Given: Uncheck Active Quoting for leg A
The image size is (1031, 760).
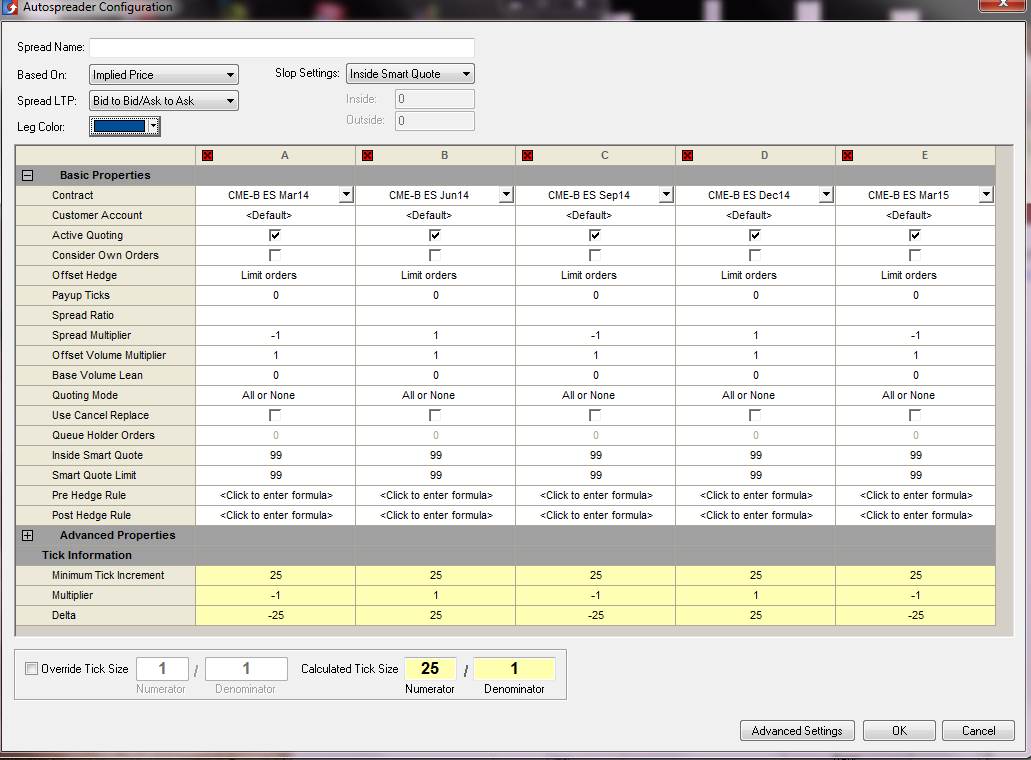Looking at the screenshot, I should [275, 235].
